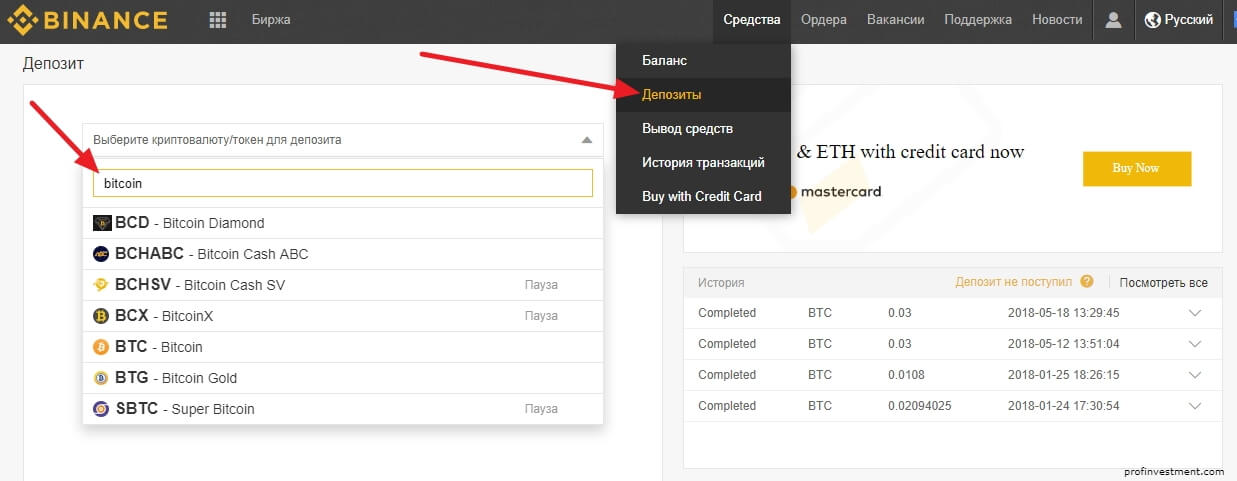Choose BCHSV - Bitcoin Cash SV option
1237x481 pixels.
343,285
